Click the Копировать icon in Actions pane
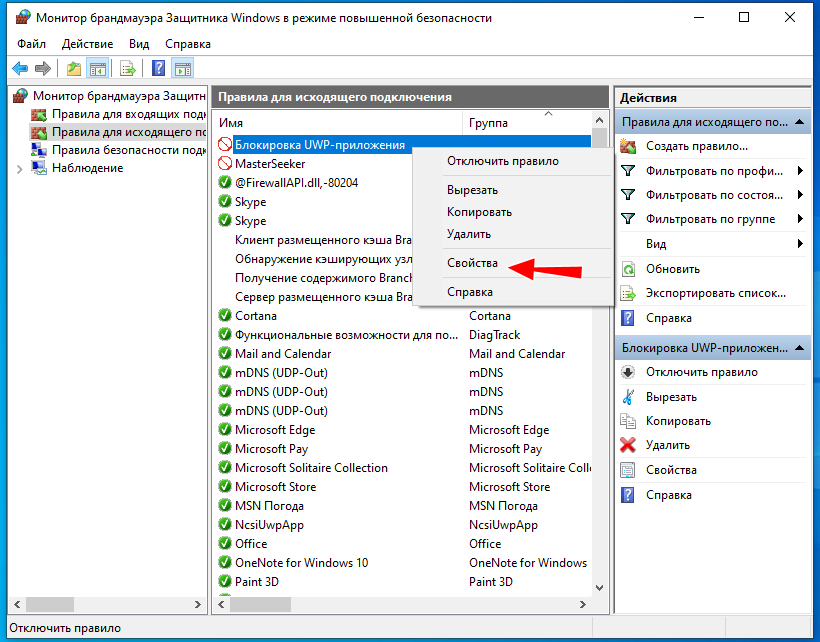This screenshot has width=820, height=642. pos(628,421)
